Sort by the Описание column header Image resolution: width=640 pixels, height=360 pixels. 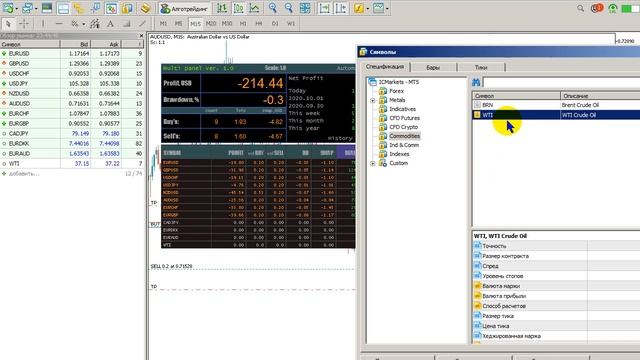pyautogui.click(x=600, y=96)
